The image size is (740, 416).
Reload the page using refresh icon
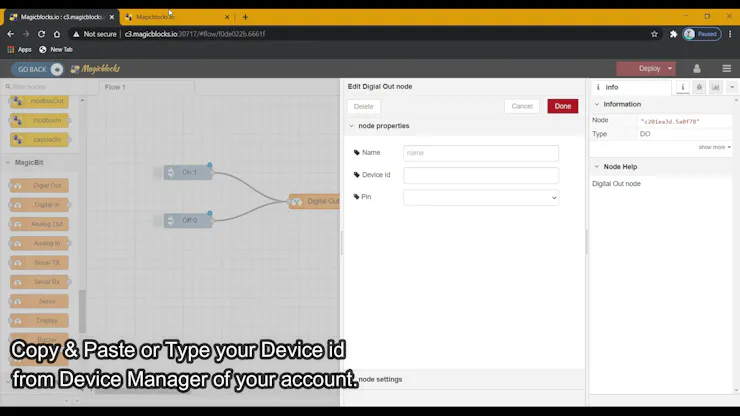click(x=42, y=34)
